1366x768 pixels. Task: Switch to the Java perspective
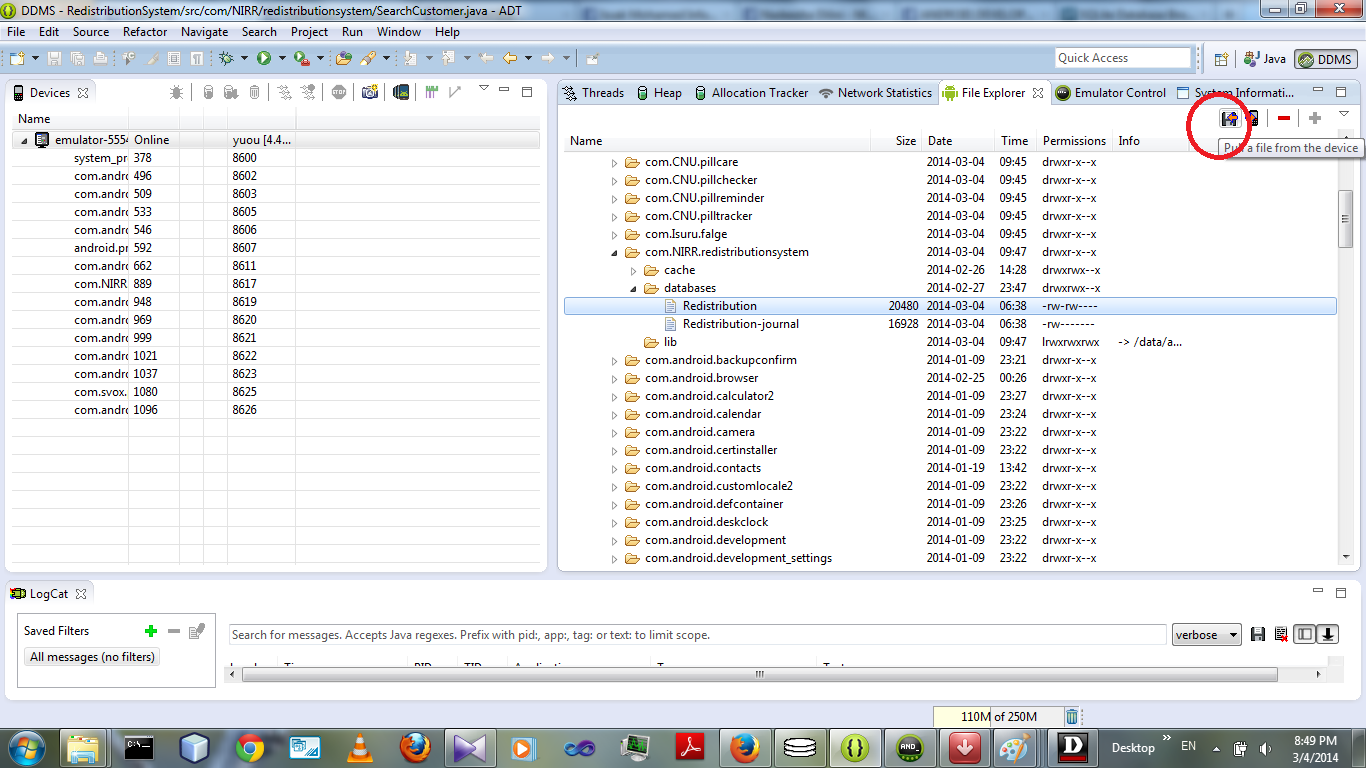[x=1263, y=59]
